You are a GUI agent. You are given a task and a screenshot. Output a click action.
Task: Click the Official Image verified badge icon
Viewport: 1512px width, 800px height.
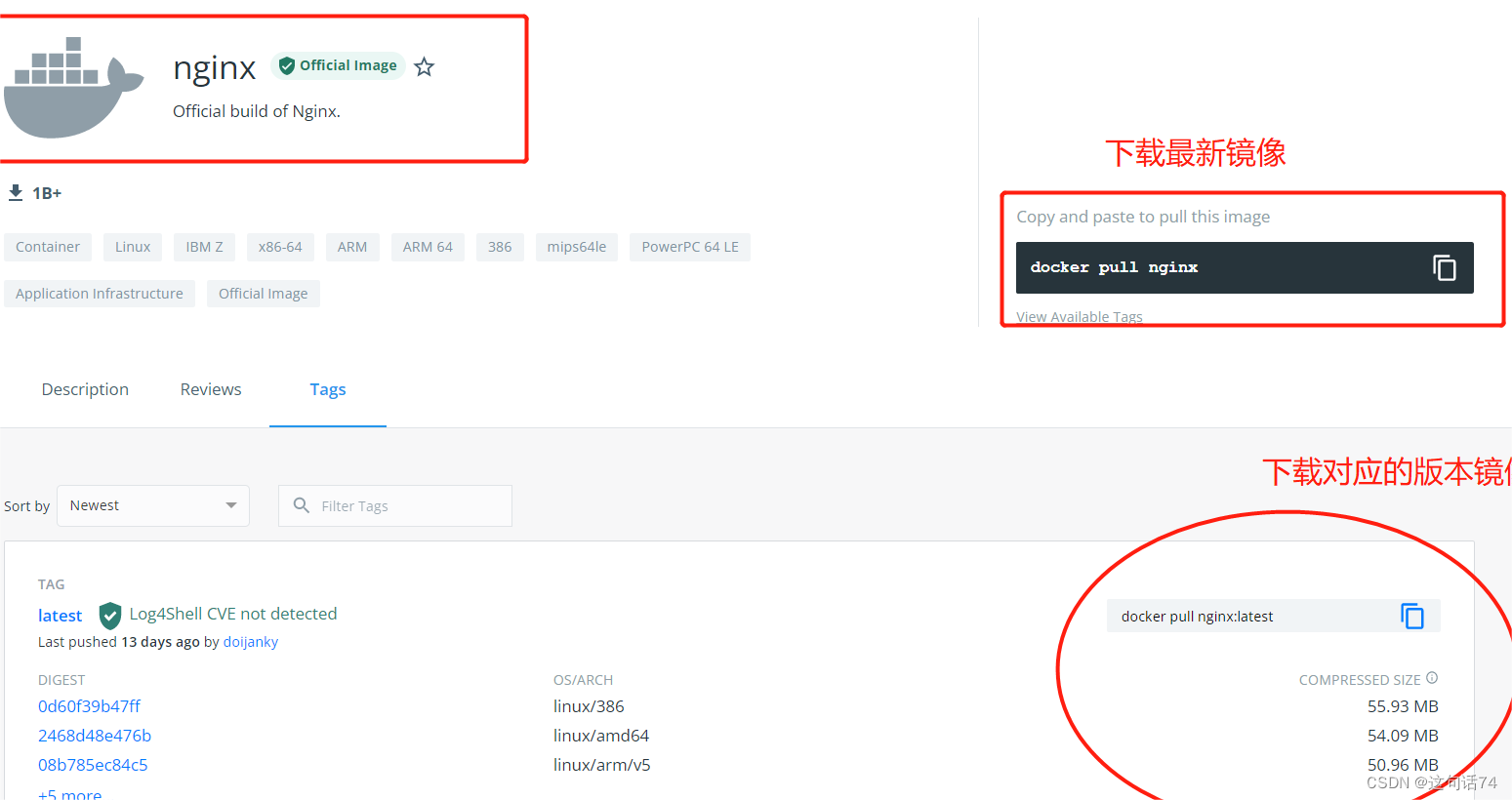(x=287, y=65)
